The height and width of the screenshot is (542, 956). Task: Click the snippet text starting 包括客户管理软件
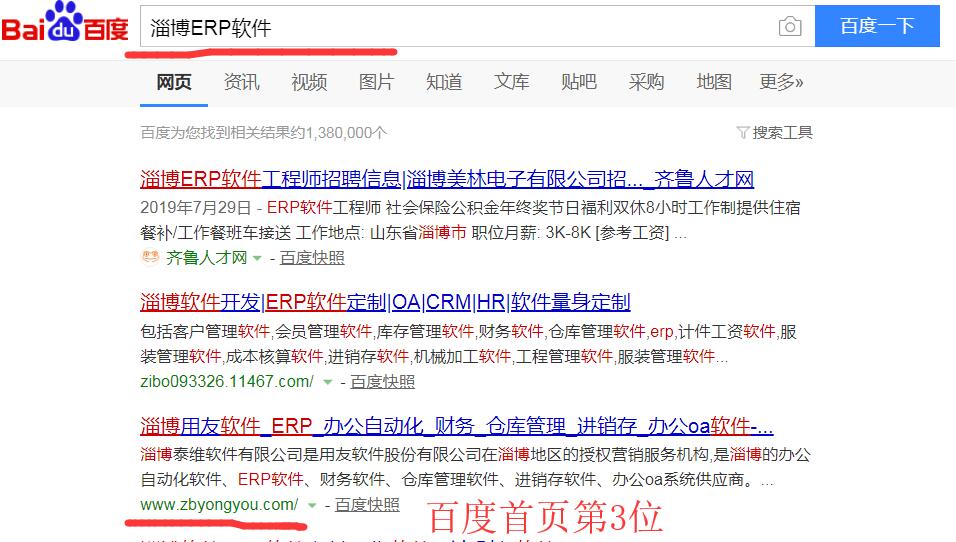click(x=468, y=344)
